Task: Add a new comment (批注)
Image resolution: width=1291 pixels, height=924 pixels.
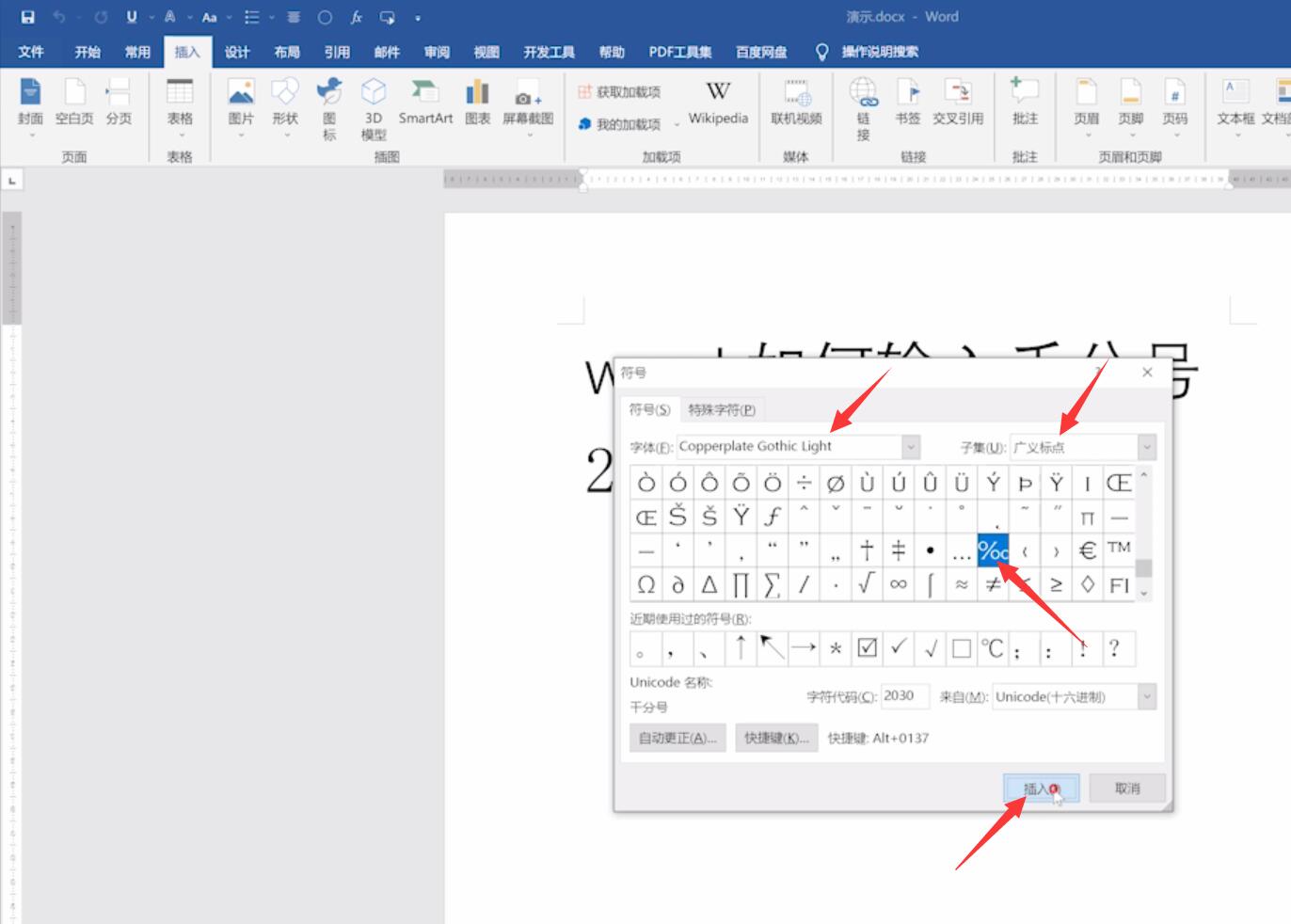Action: coord(1025,102)
